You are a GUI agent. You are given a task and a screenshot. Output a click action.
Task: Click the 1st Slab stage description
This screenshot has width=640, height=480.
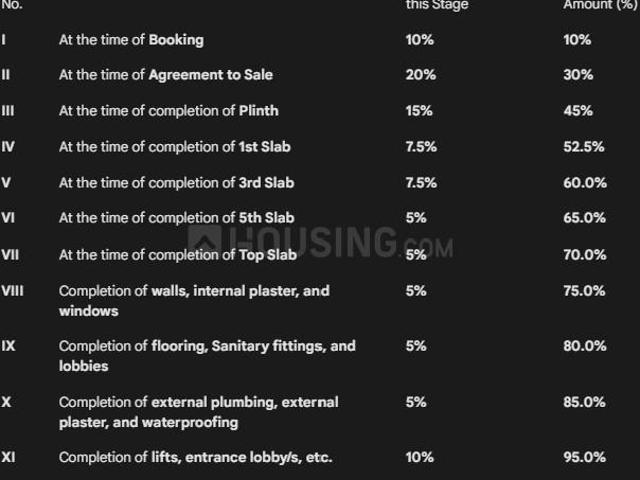point(175,147)
